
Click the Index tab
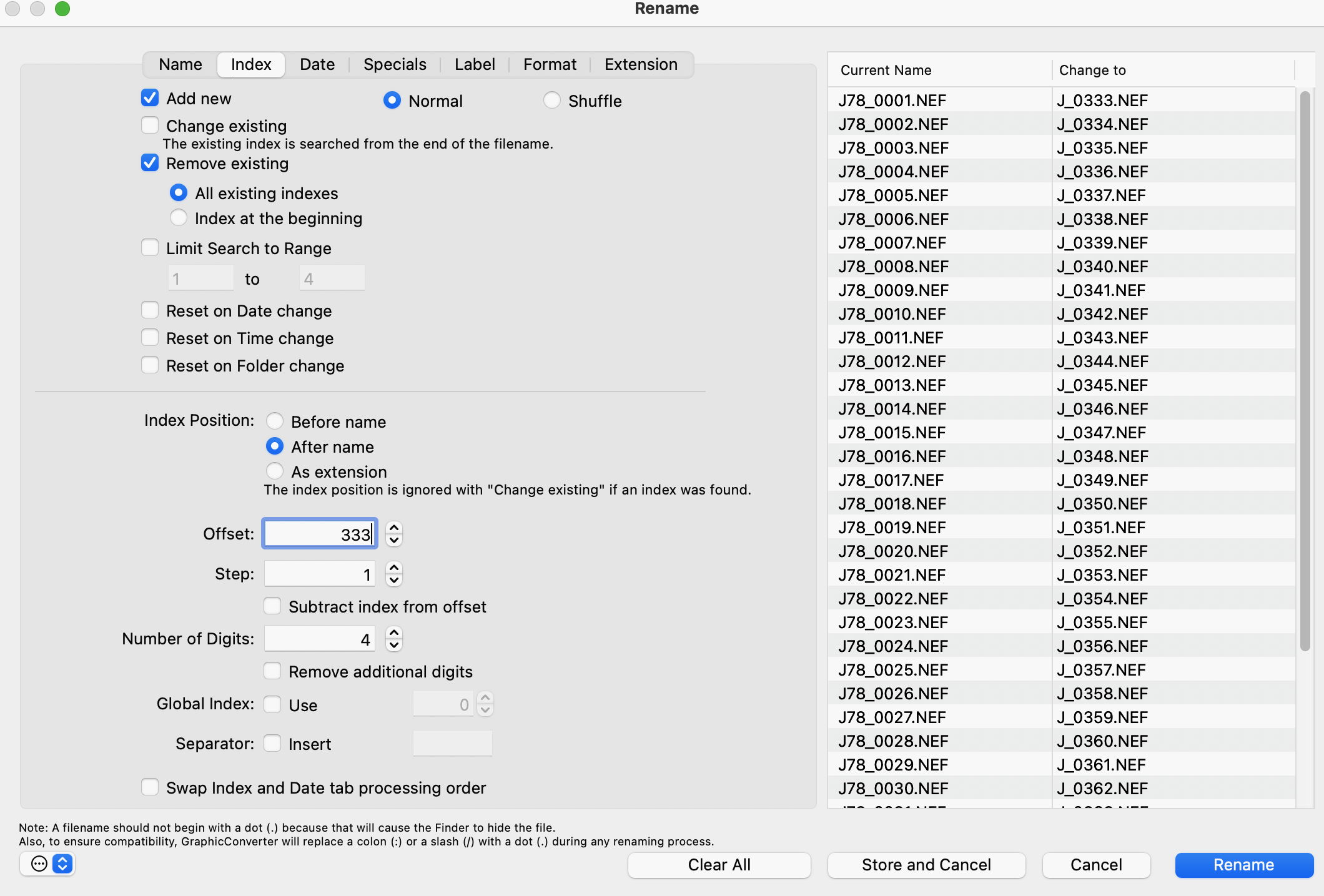click(251, 64)
